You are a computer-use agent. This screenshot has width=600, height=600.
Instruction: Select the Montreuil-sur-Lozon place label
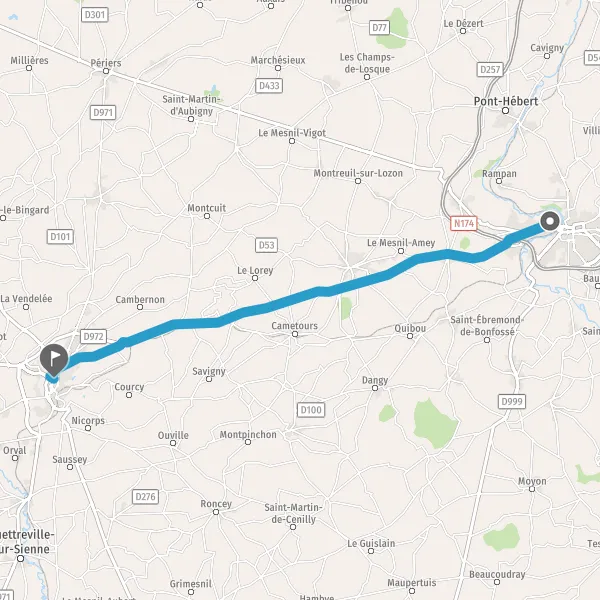pyautogui.click(x=358, y=173)
